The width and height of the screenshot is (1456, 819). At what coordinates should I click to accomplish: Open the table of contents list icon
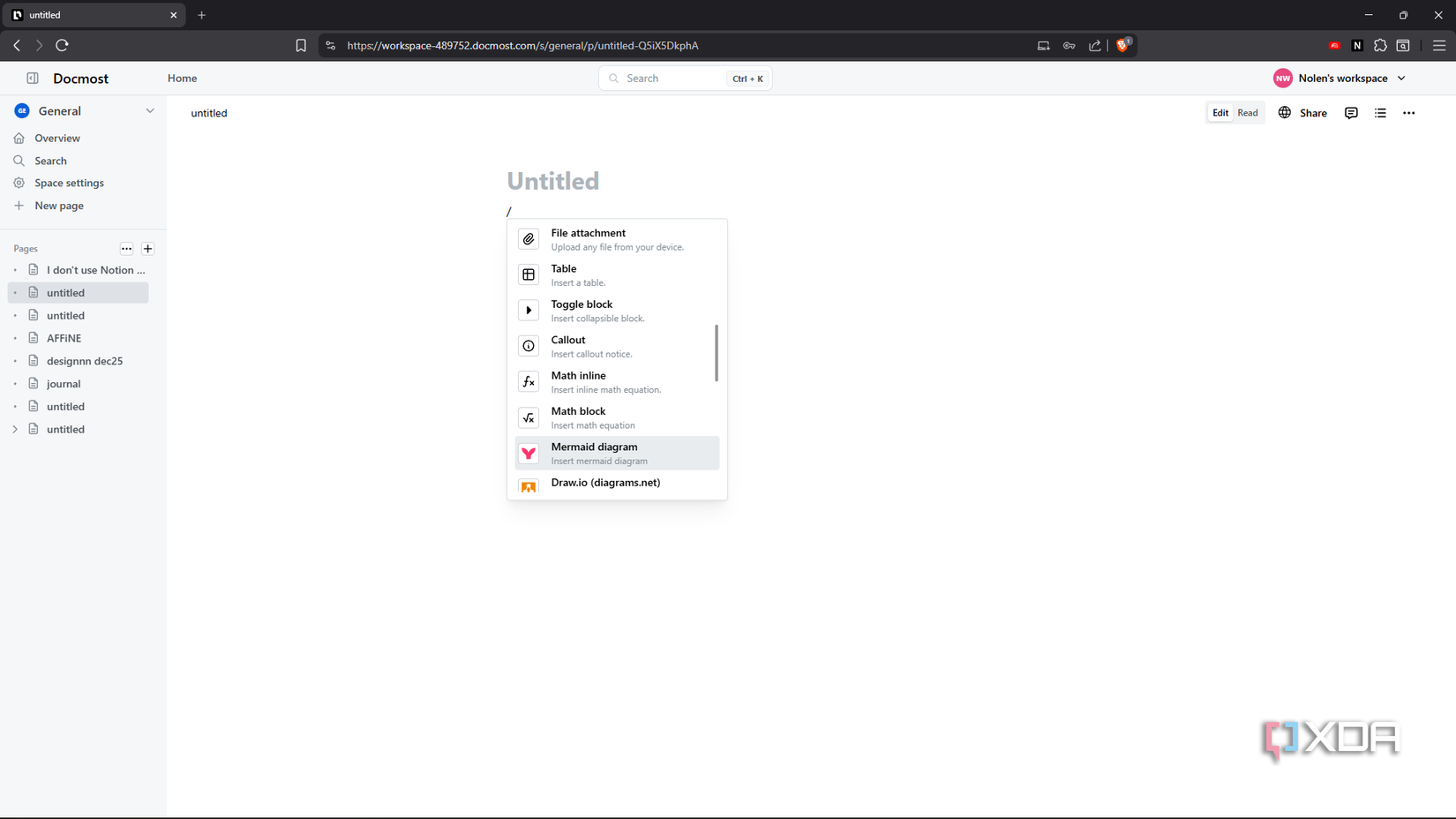click(1380, 113)
